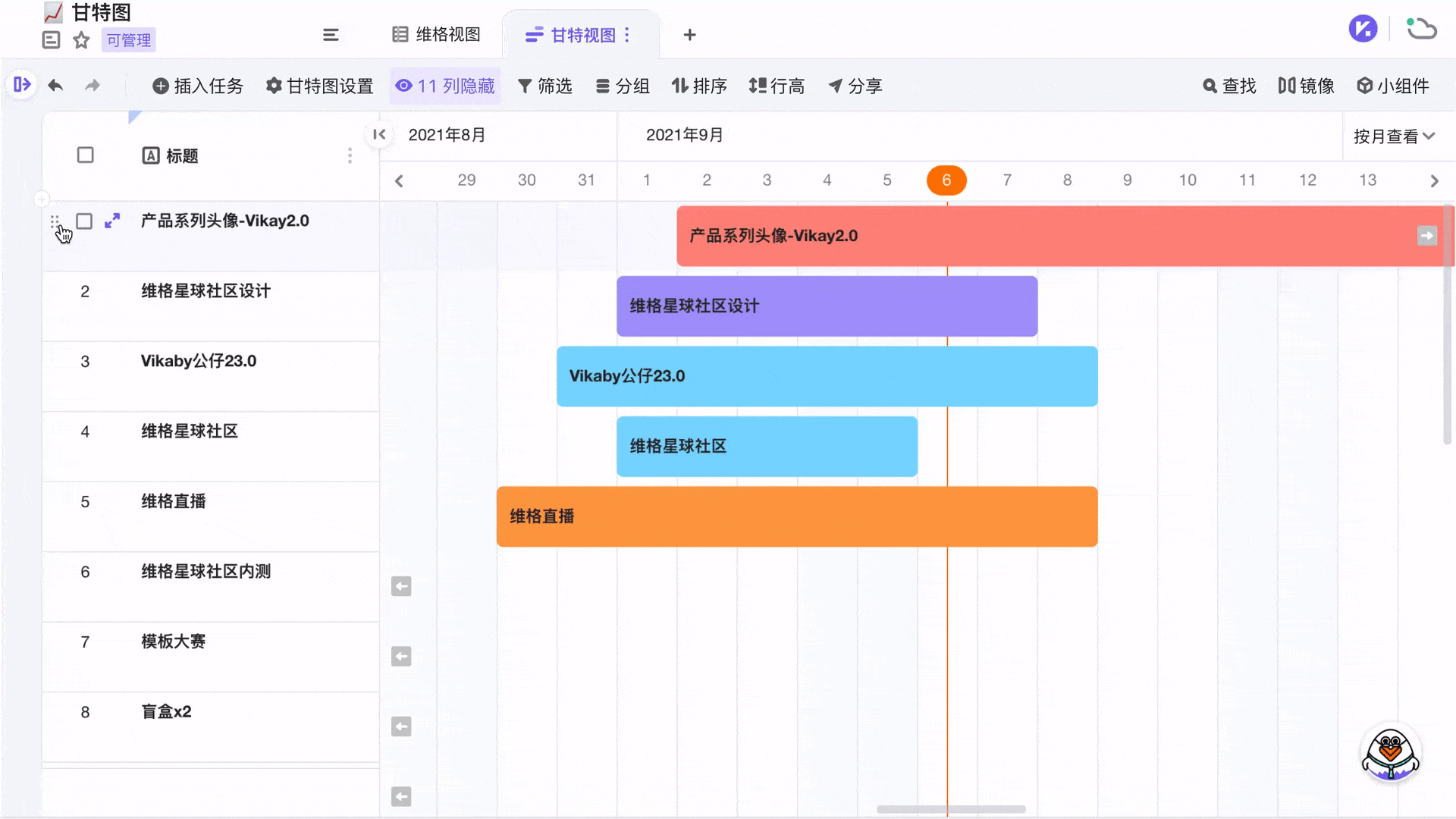Click the 排序 sort icon

click(680, 86)
